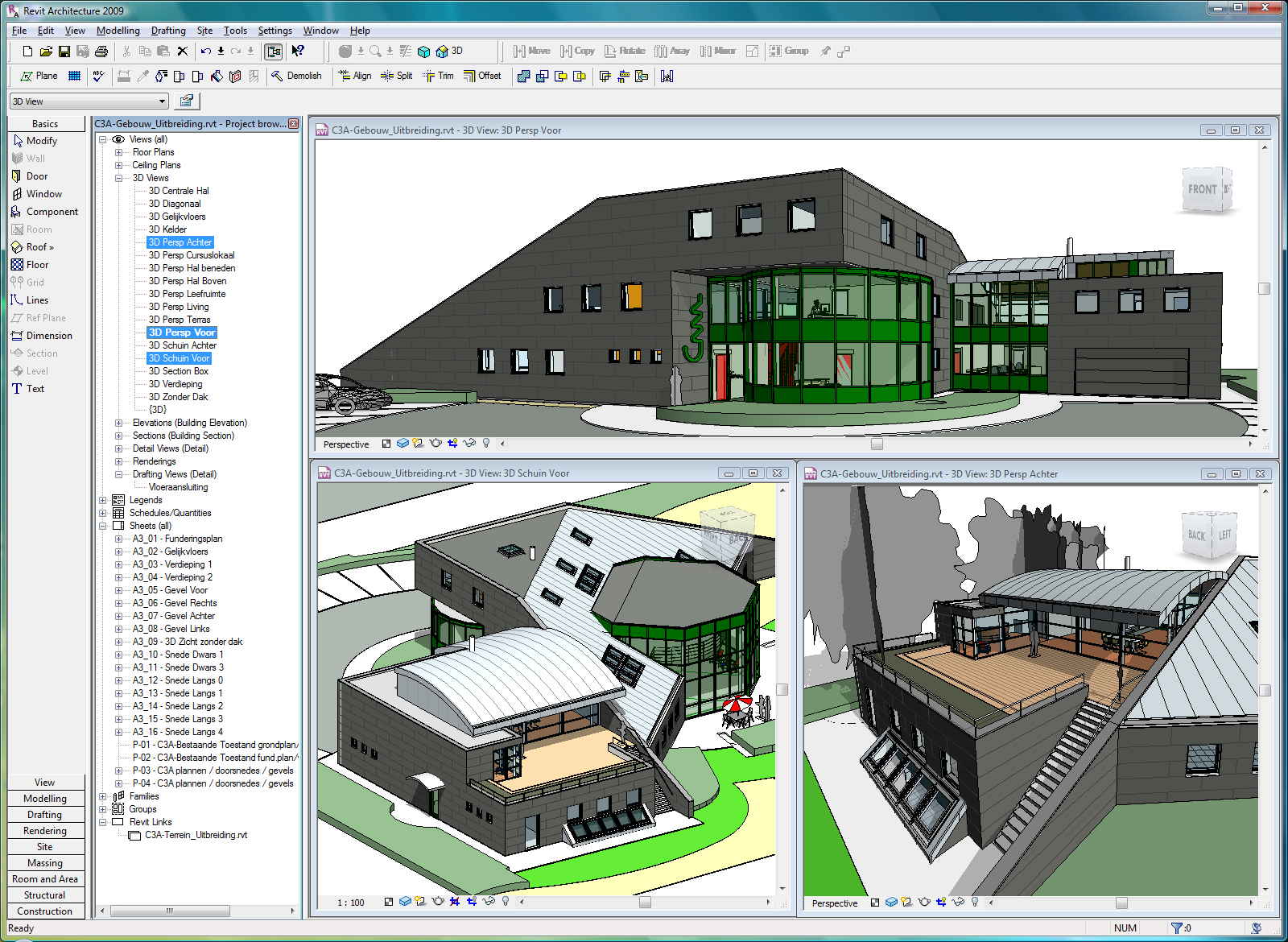Open the File menu

click(19, 31)
